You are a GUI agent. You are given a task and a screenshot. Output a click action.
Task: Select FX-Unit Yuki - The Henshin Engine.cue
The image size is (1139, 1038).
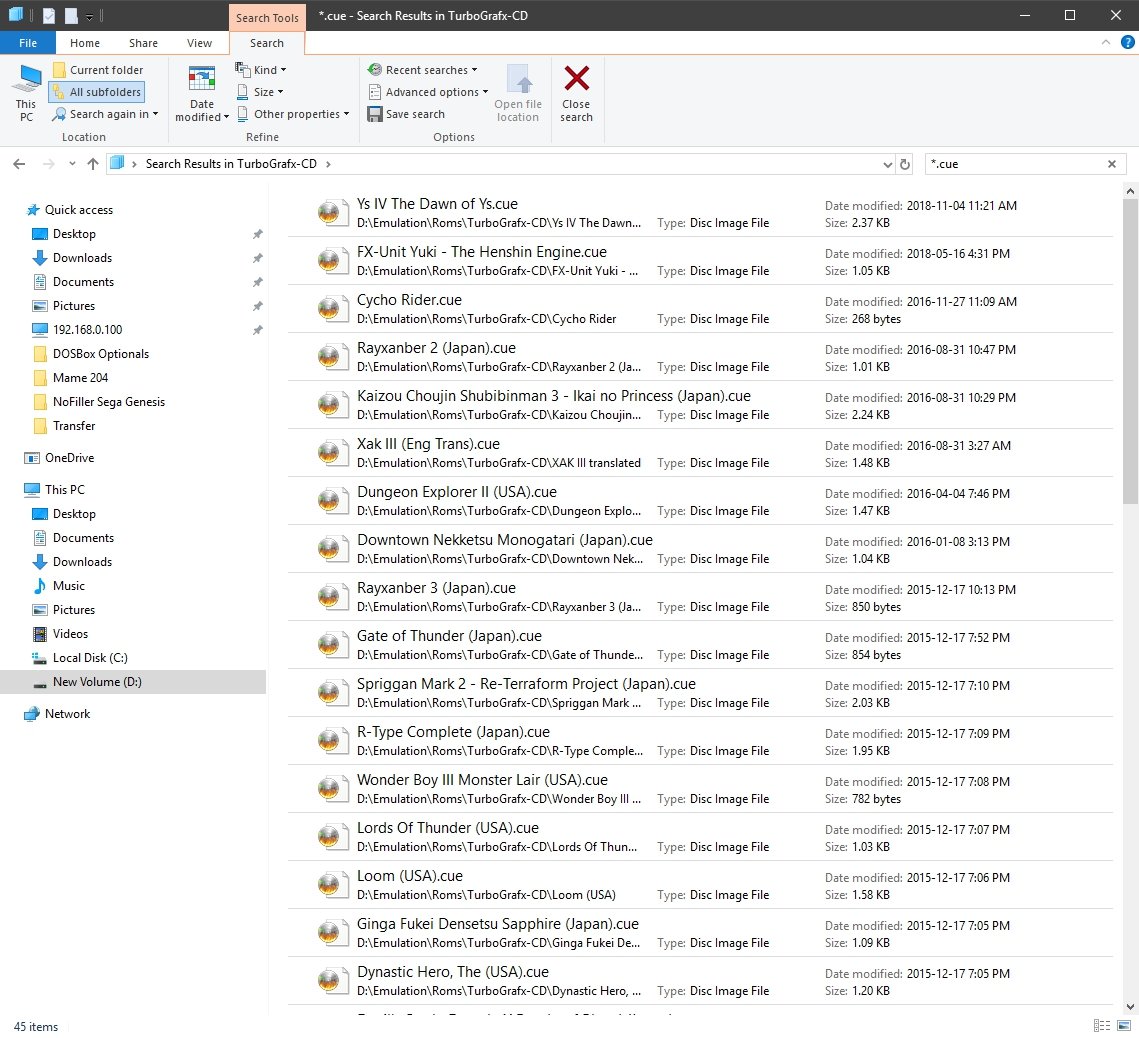pyautogui.click(x=700, y=261)
